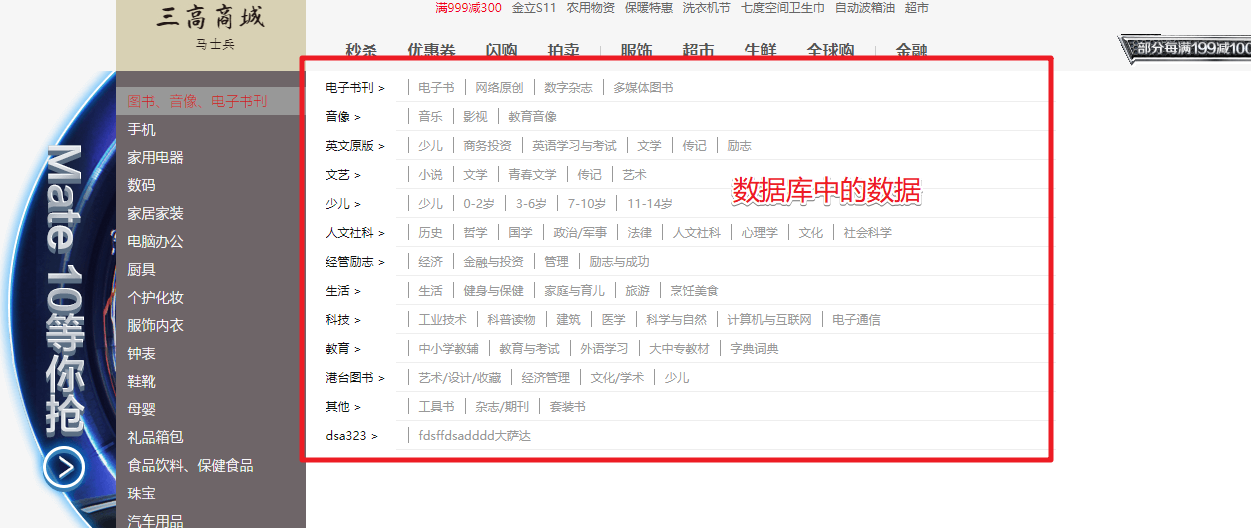Click the 三高商城 logo
1251x528 pixels.
tap(211, 16)
